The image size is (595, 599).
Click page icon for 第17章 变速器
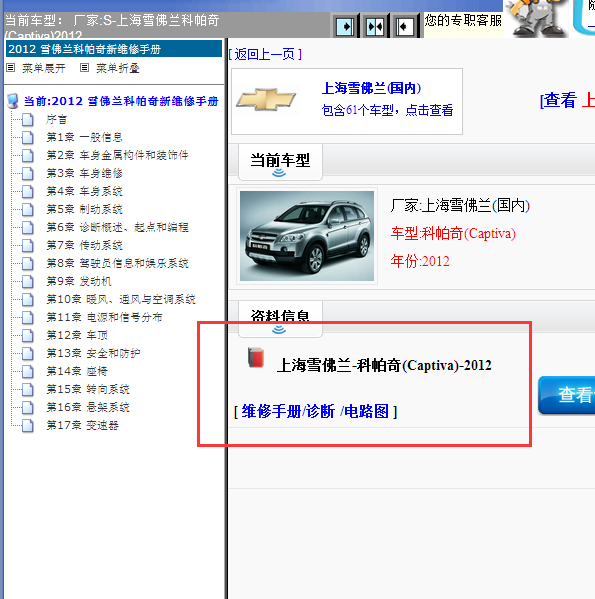pyautogui.click(x=27, y=426)
